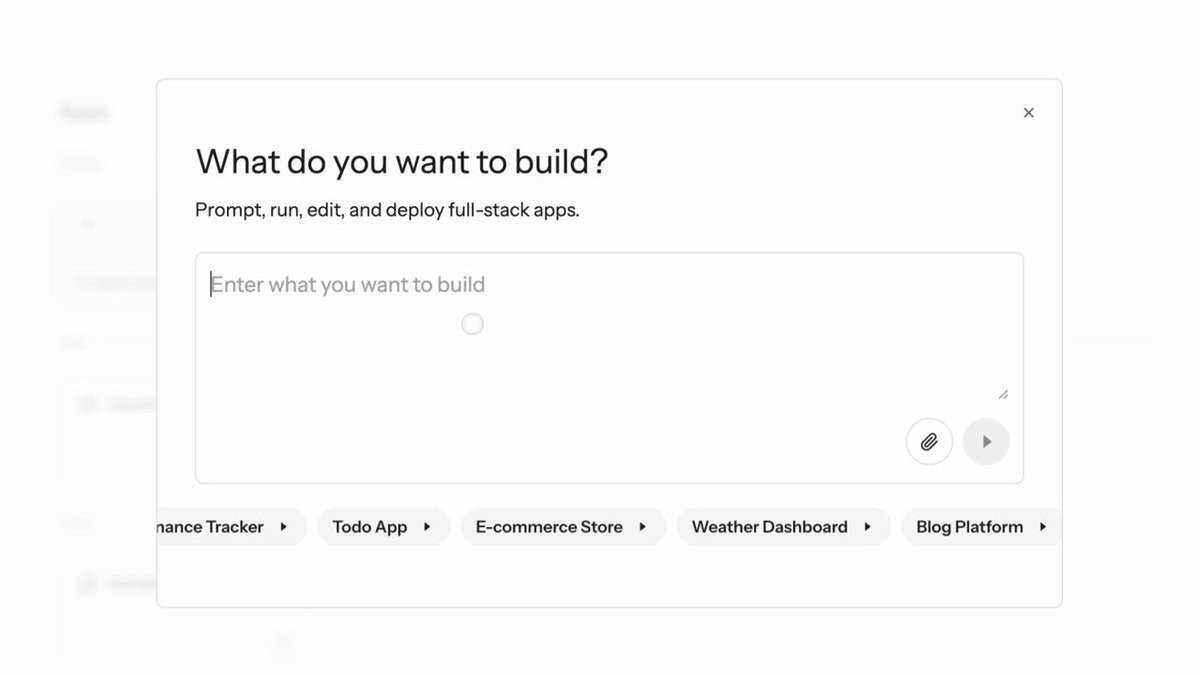Click the arrow on Weather Dashboard chip
Viewport: 1200px width, 675px height.
[867, 527]
